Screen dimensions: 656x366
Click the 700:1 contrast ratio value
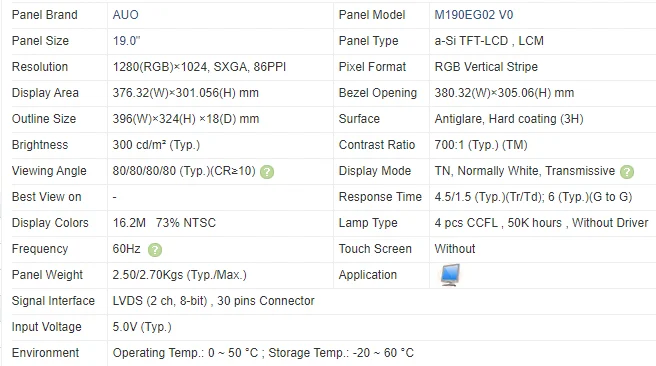[481, 145]
